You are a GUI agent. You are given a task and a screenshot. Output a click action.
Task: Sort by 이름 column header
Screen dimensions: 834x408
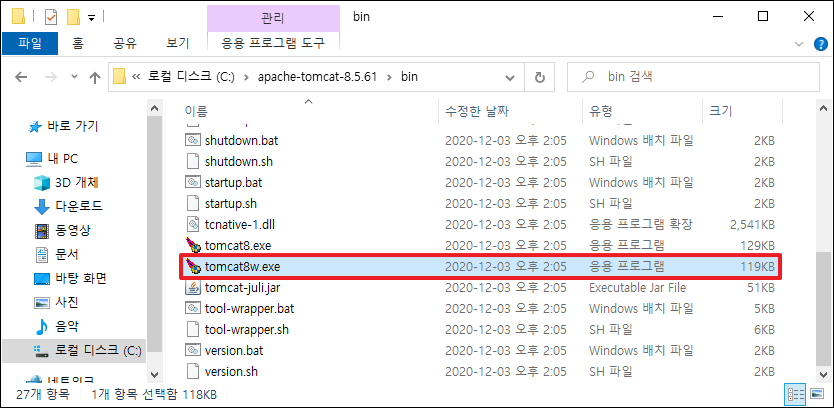(308, 111)
